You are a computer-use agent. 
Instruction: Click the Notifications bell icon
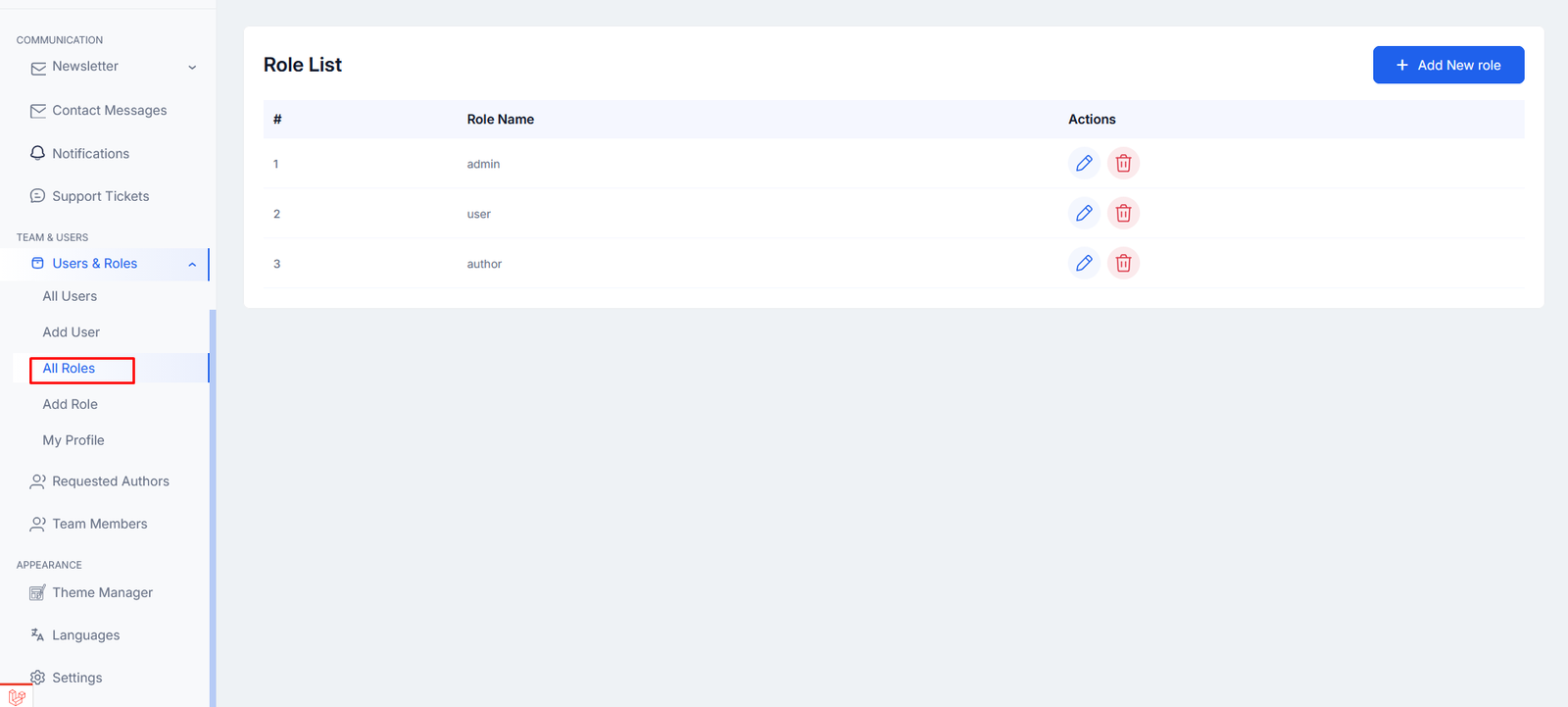coord(38,153)
